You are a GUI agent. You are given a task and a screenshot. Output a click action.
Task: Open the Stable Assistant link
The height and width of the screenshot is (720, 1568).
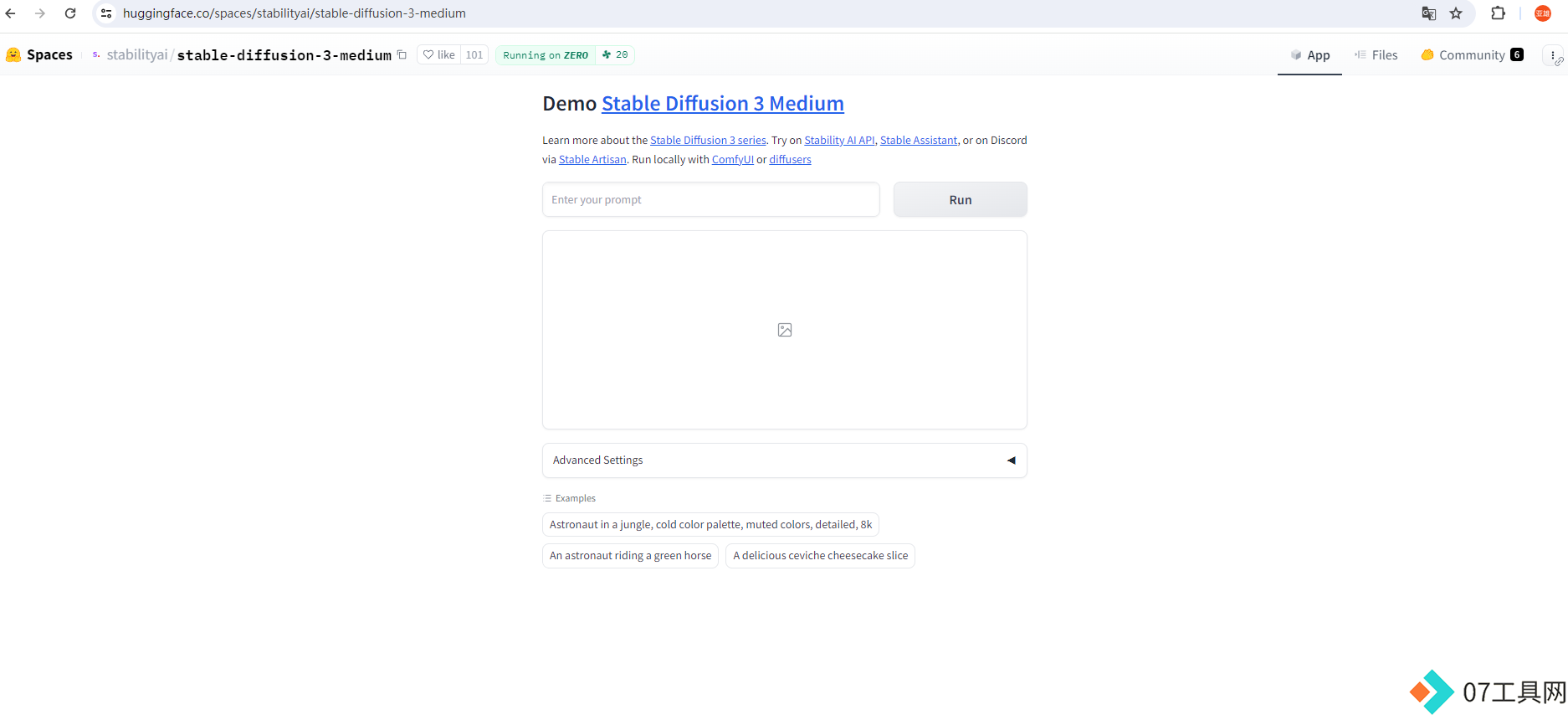919,141
